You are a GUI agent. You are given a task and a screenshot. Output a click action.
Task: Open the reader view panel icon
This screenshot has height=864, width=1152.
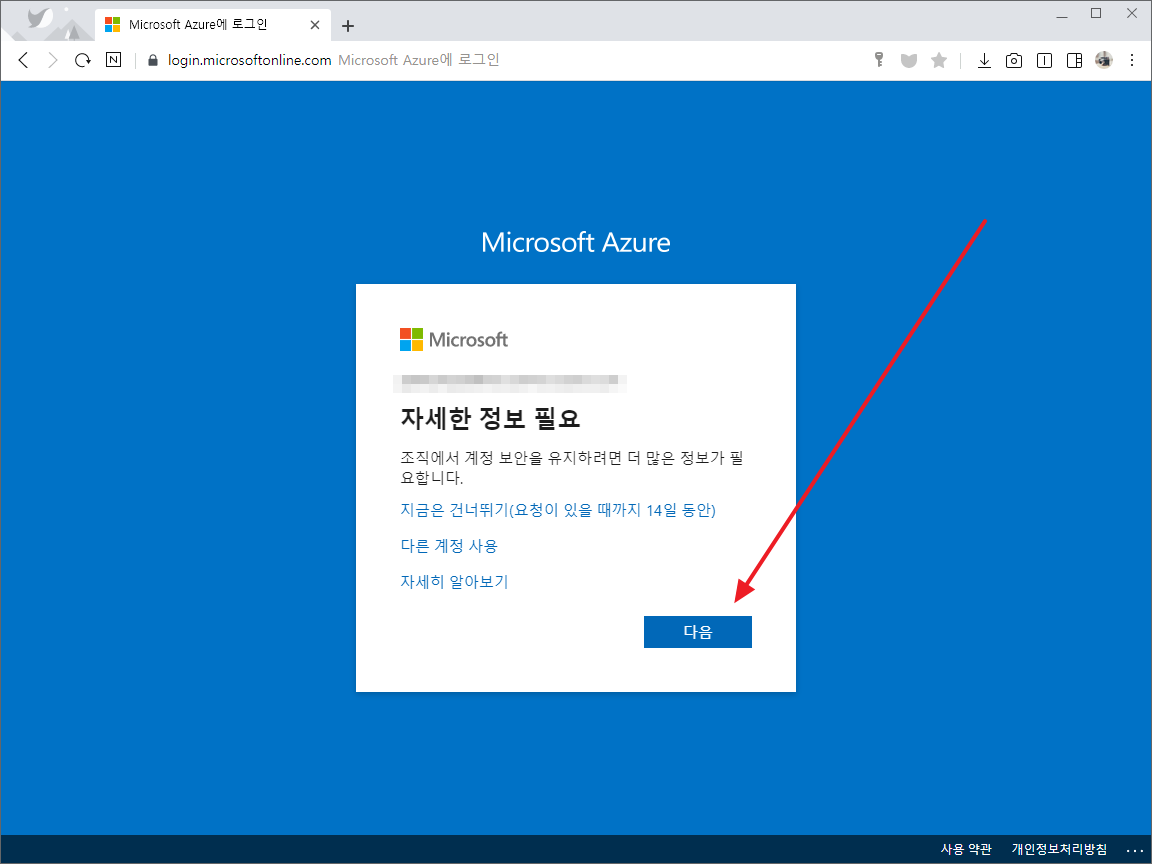coord(1044,60)
